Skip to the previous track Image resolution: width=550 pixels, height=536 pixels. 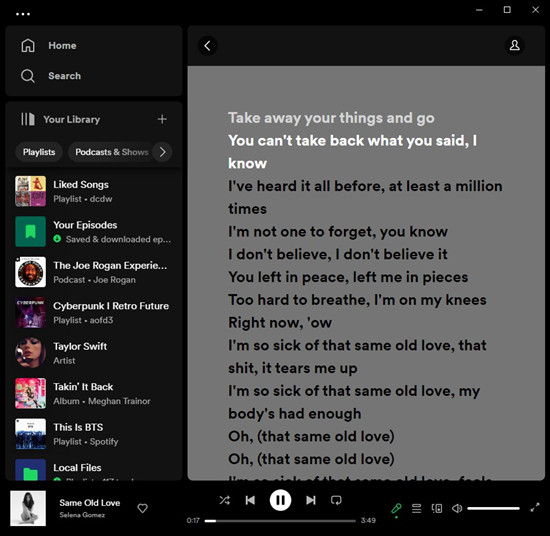(250, 500)
